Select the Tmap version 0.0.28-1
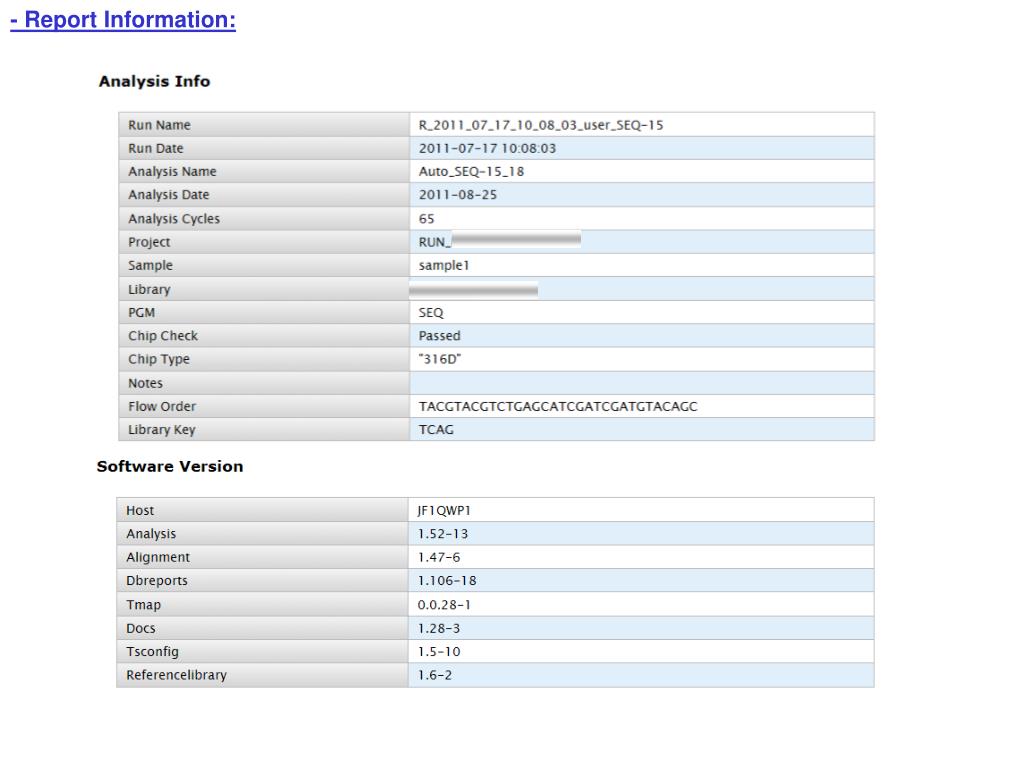The width and height of the screenshot is (1024, 768). click(444, 605)
